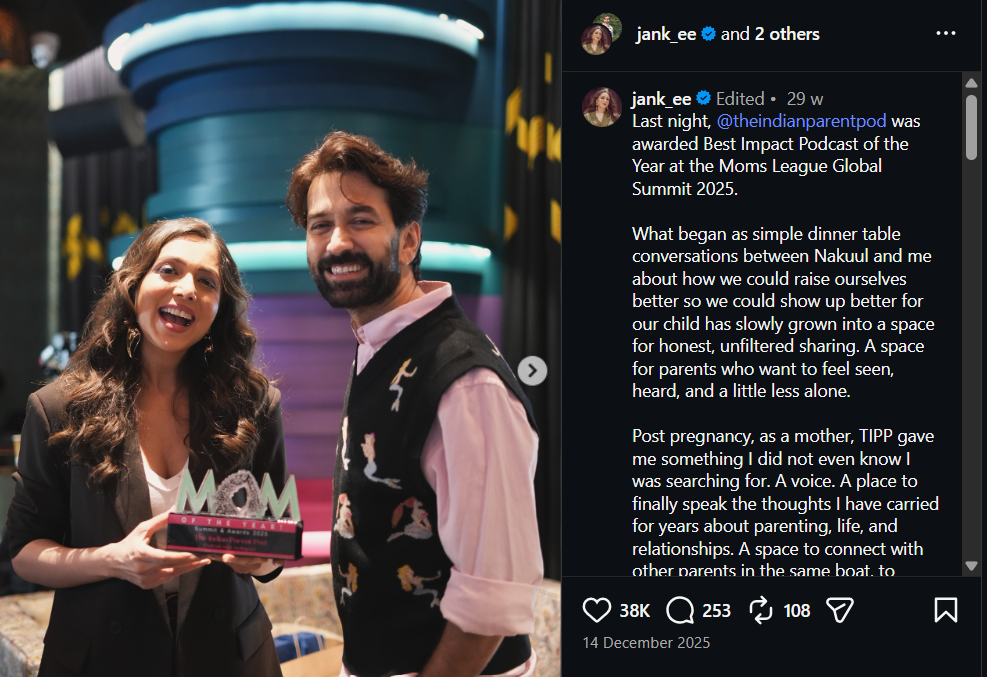The width and height of the screenshot is (987, 677).
Task: Like the post with the heart icon
Action: tap(596, 610)
